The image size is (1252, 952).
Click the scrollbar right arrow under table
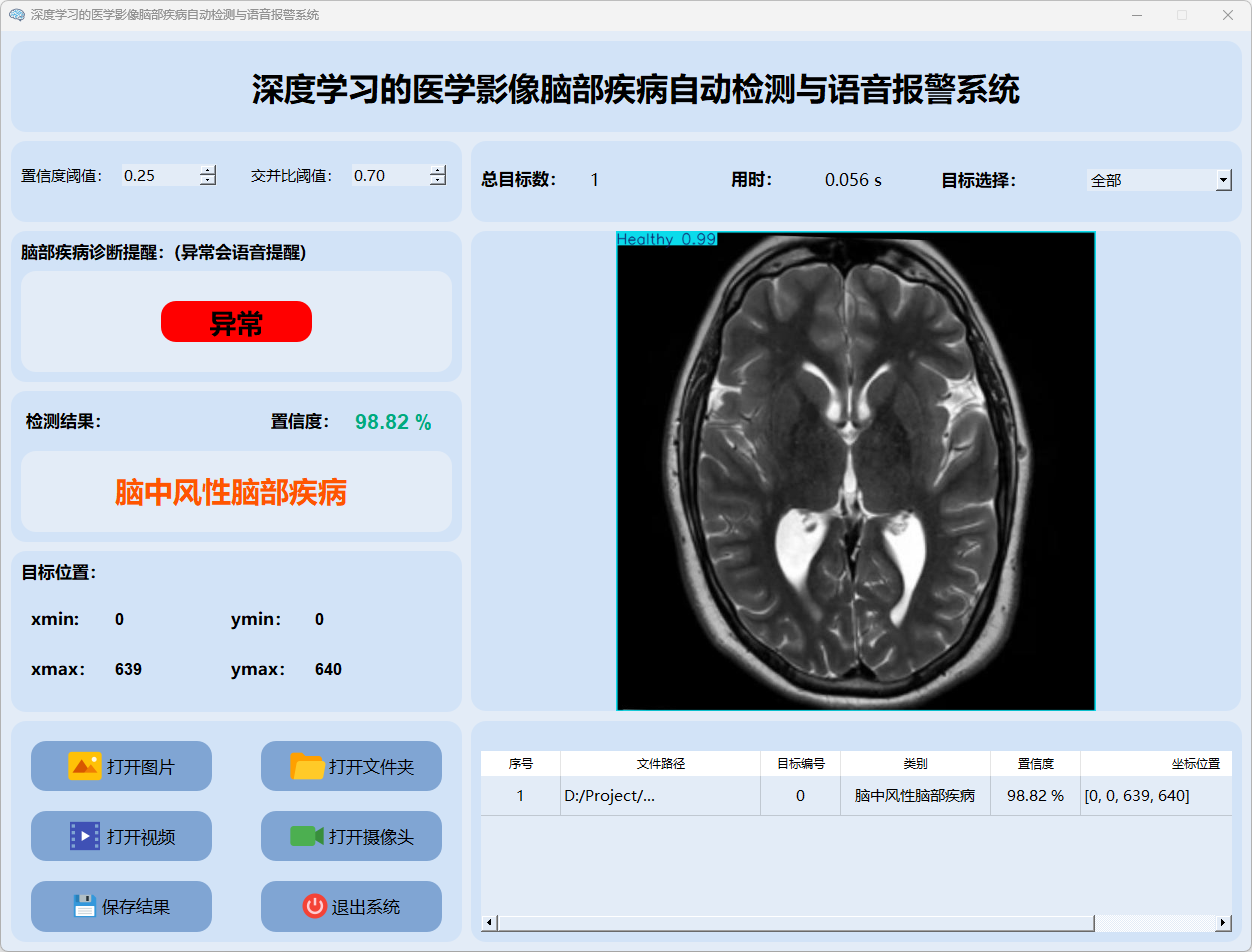(1224, 923)
